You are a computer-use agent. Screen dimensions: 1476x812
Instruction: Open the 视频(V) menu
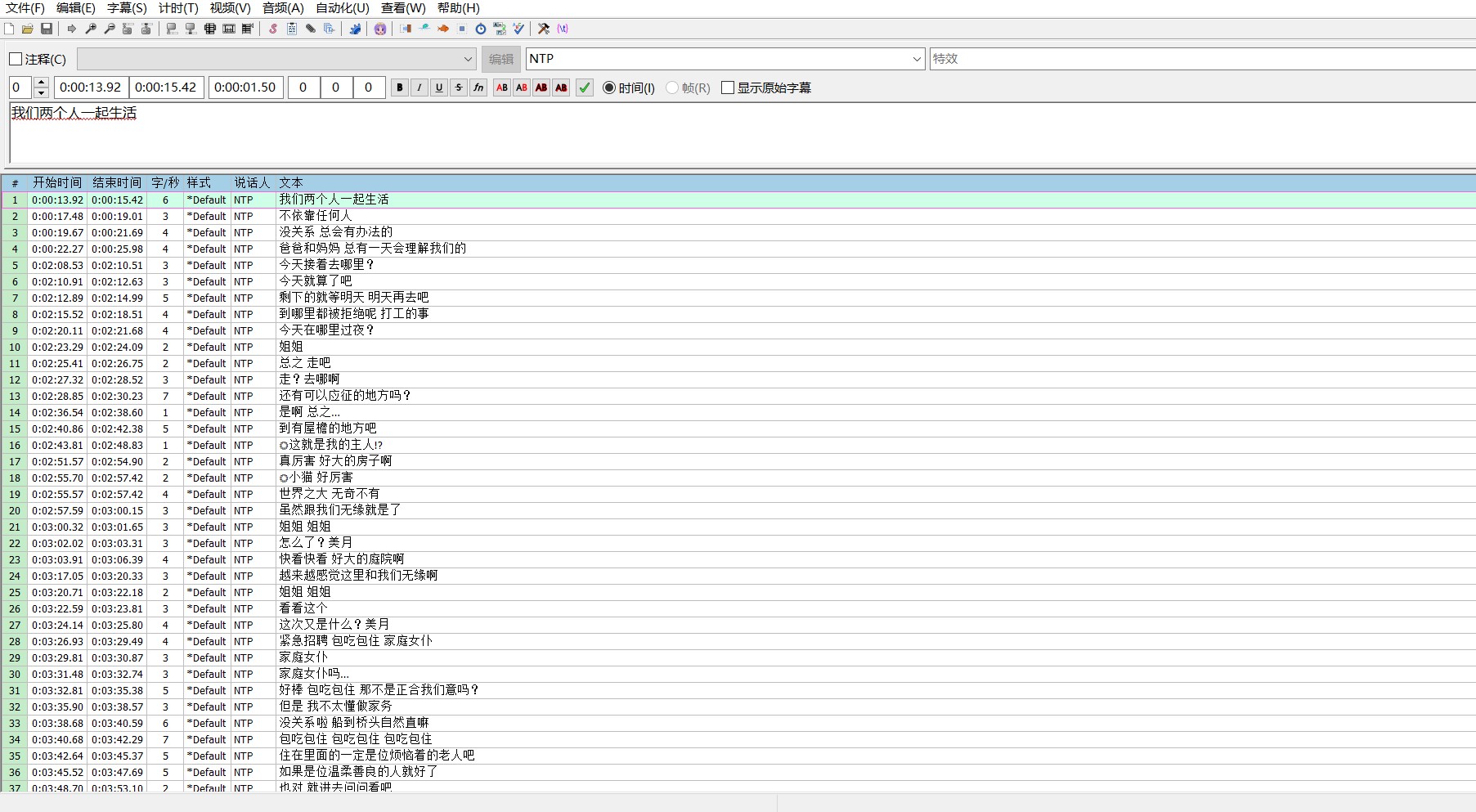pos(231,8)
